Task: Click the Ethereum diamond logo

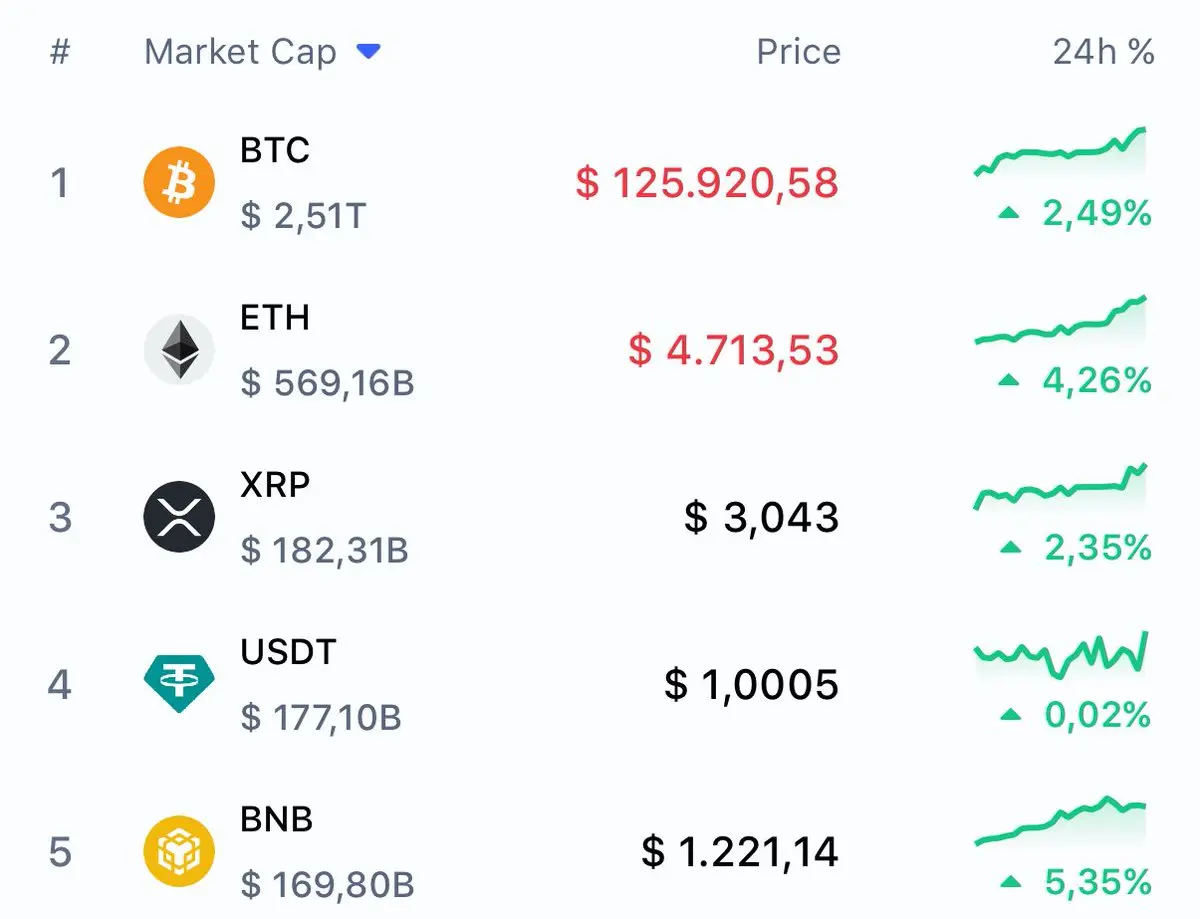Action: pos(179,349)
